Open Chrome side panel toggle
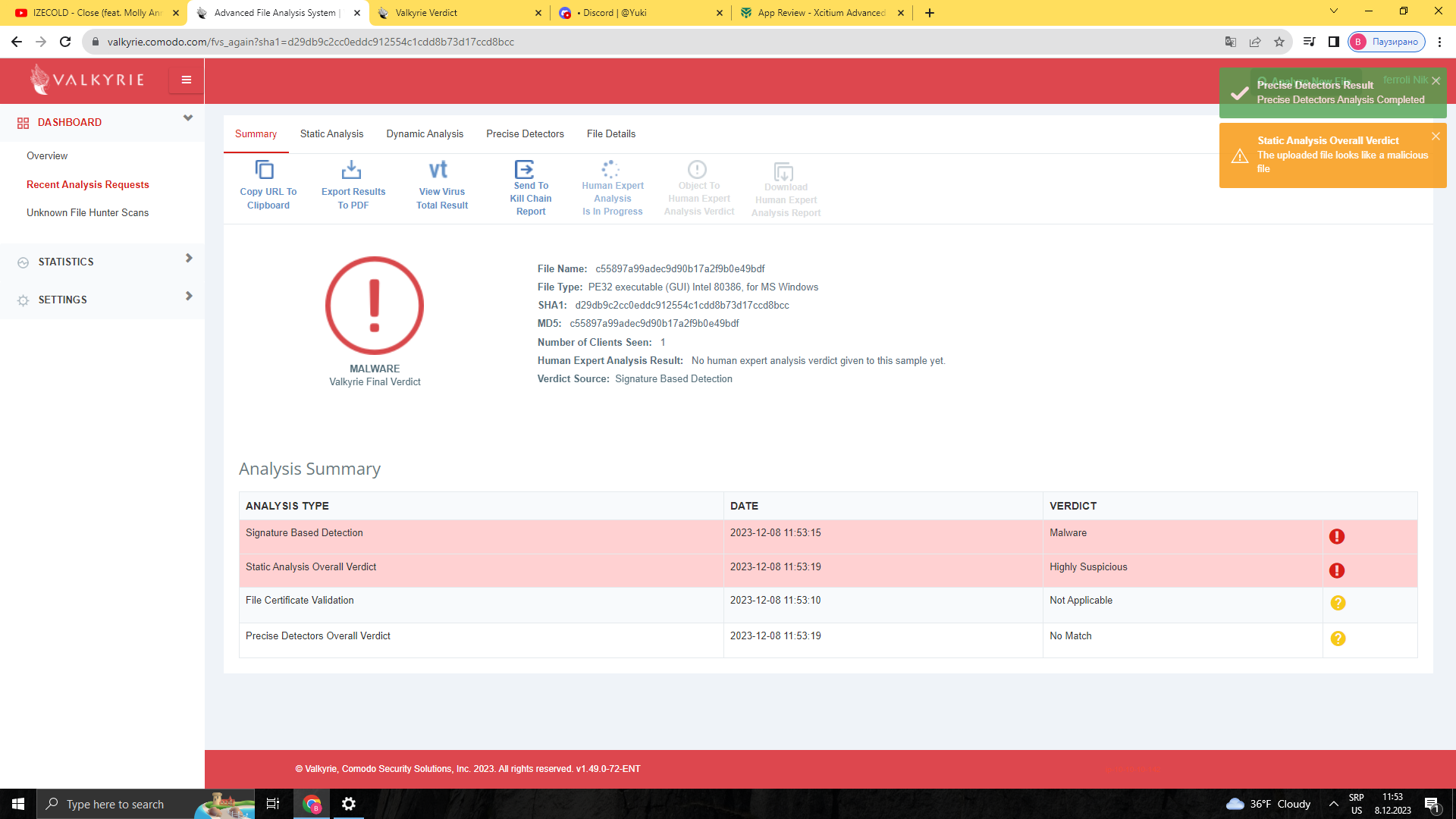The height and width of the screenshot is (819, 1456). point(1333,42)
